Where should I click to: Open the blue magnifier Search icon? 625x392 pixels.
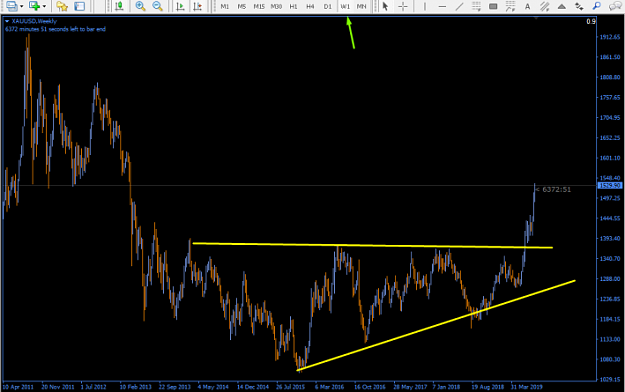point(596,6)
